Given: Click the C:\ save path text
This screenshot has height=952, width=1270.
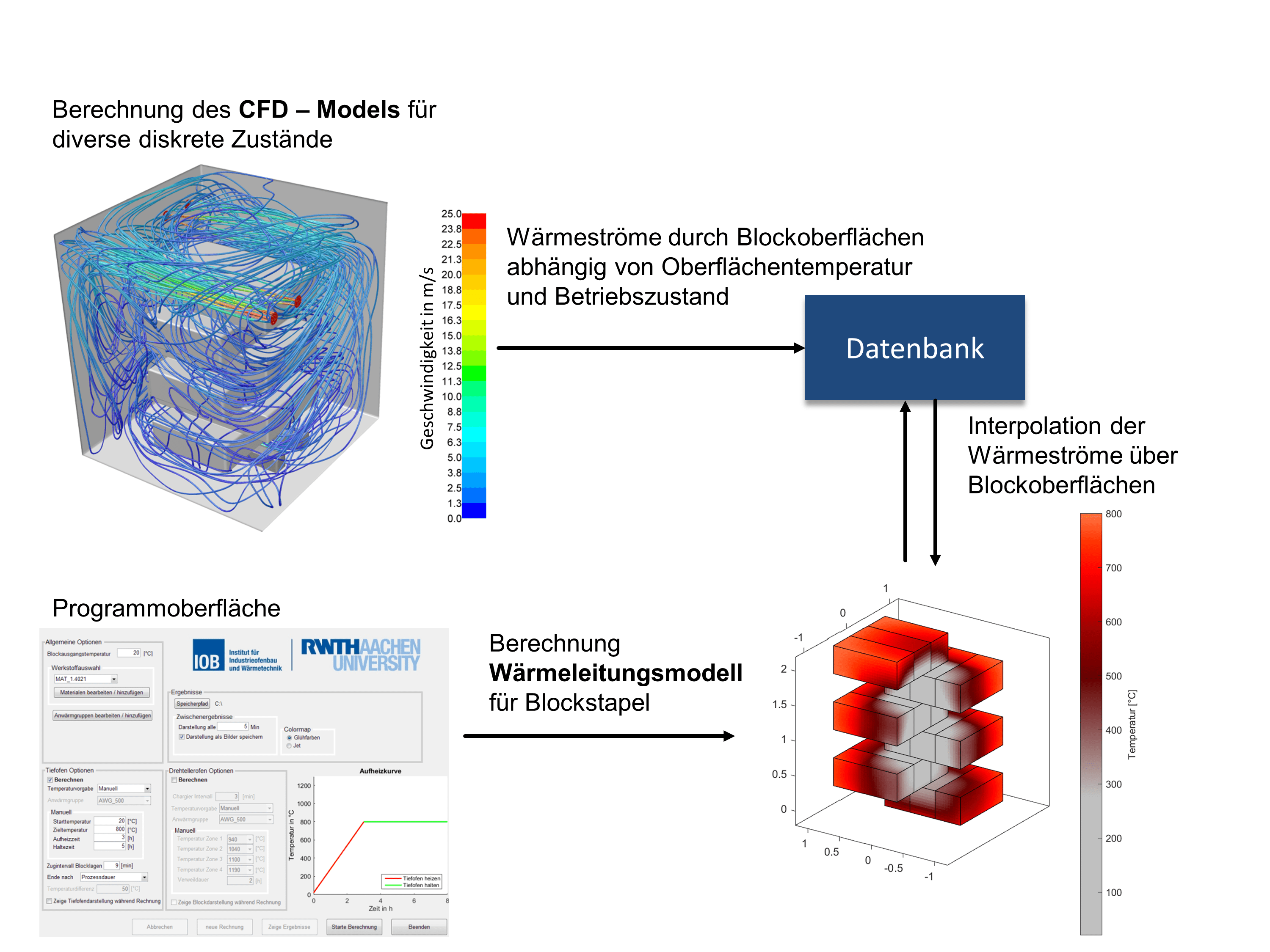Looking at the screenshot, I should [x=218, y=704].
